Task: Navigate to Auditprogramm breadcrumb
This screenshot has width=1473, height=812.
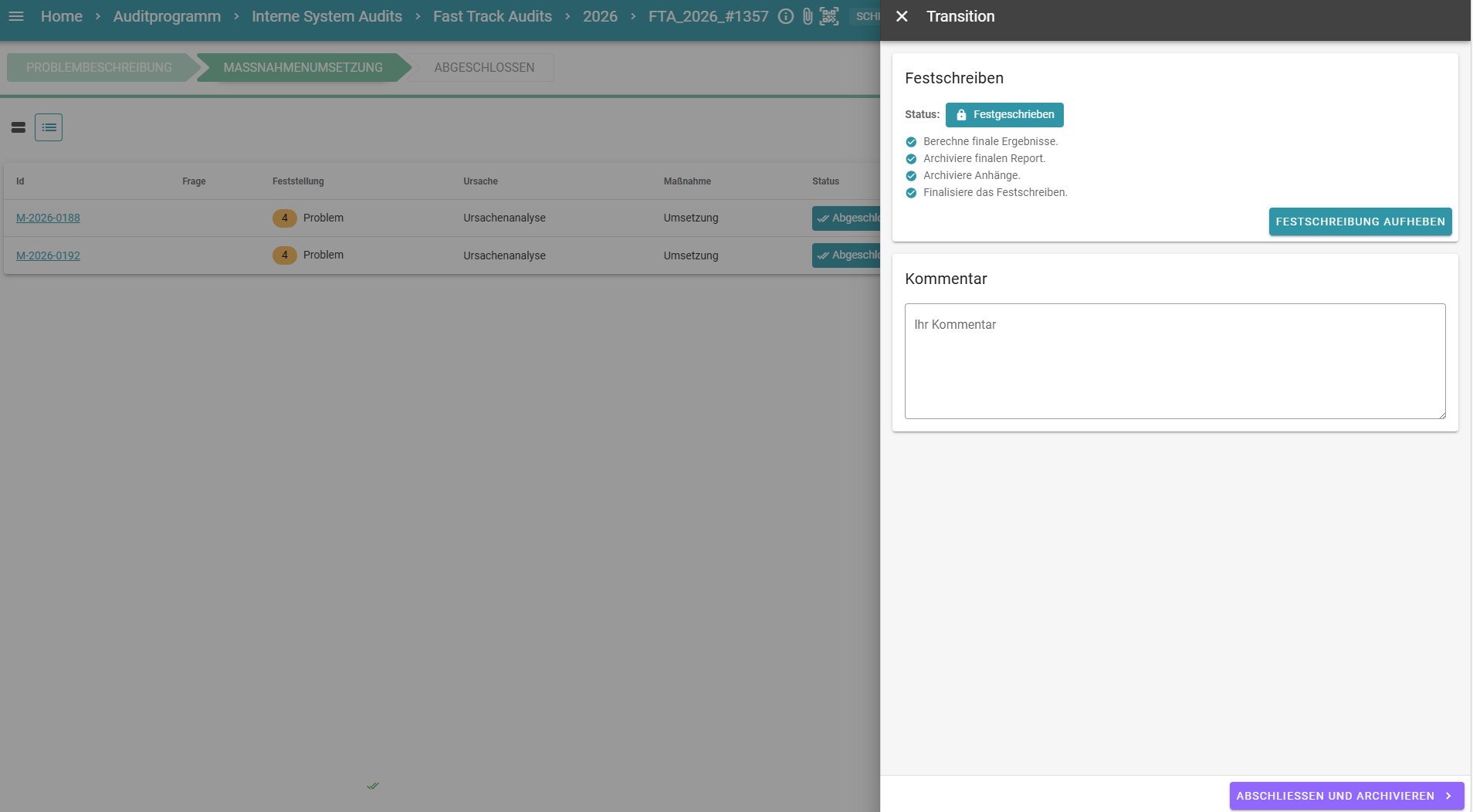Action: pyautogui.click(x=167, y=16)
